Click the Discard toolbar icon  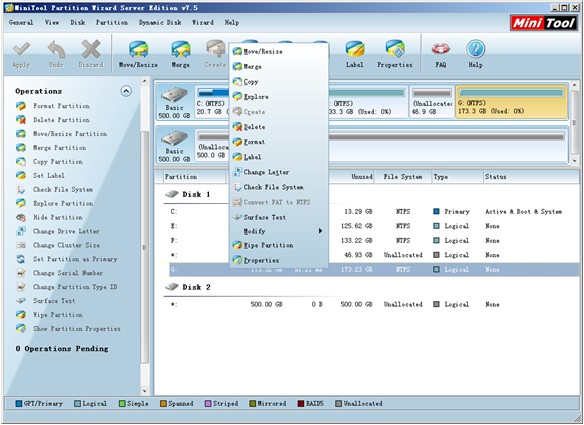pos(91,55)
